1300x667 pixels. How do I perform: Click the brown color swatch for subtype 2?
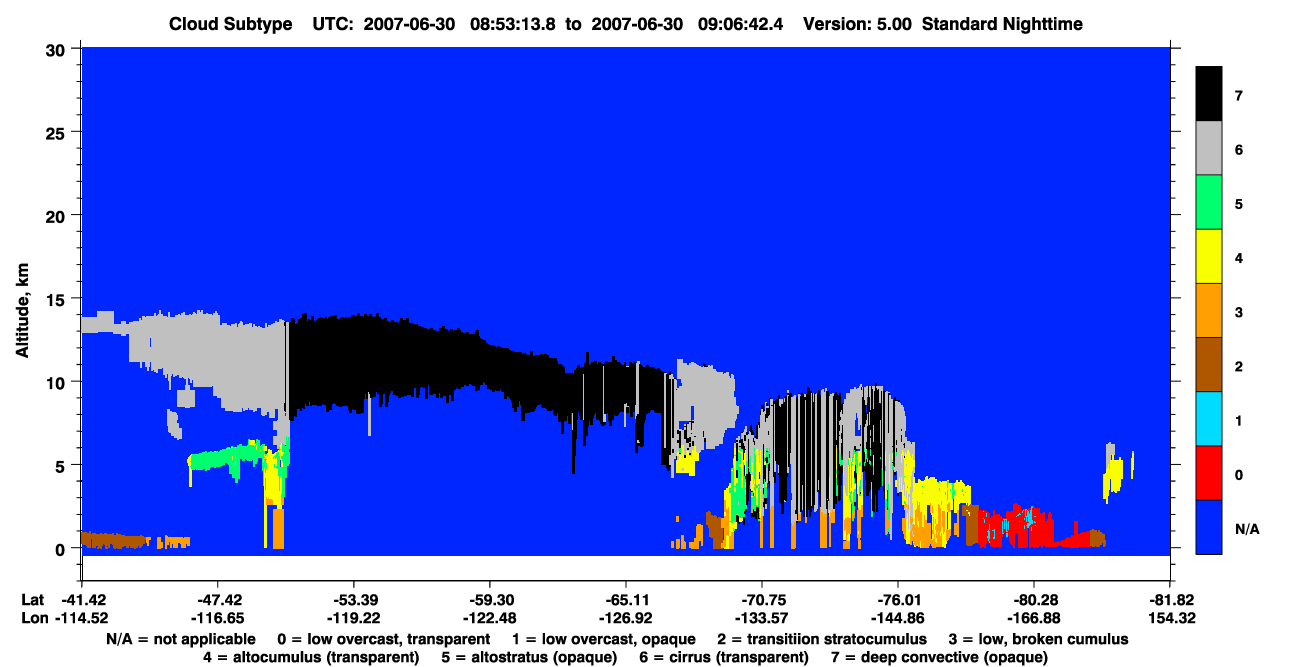coord(1209,365)
